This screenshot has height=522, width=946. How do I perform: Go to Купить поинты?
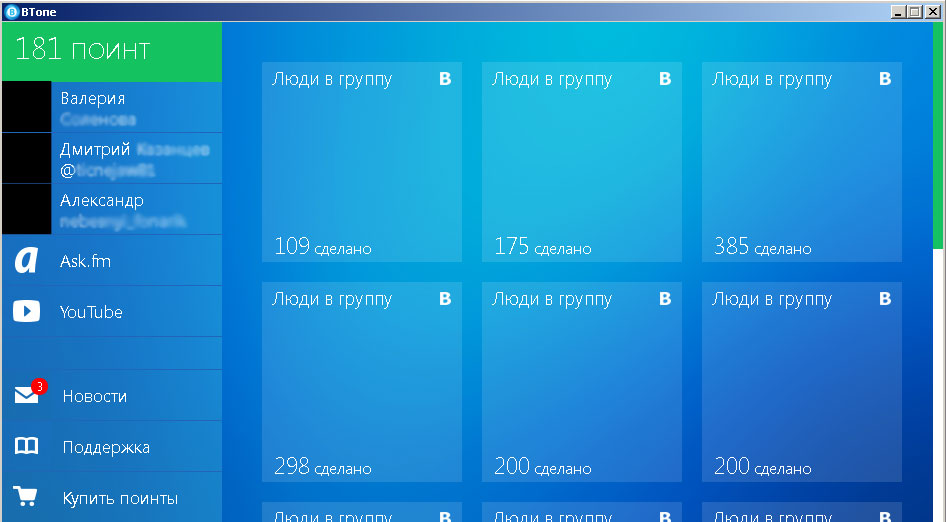coord(112,497)
